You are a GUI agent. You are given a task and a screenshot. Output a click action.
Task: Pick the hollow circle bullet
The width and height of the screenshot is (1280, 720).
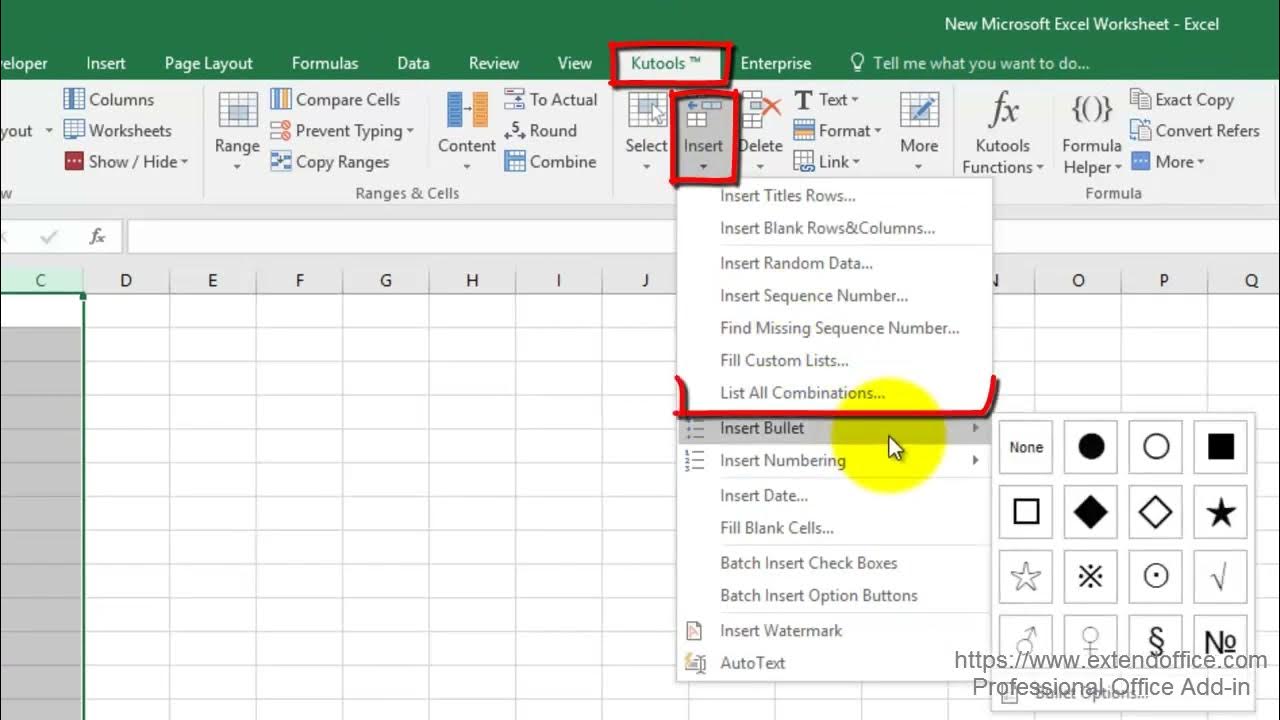tap(1156, 447)
